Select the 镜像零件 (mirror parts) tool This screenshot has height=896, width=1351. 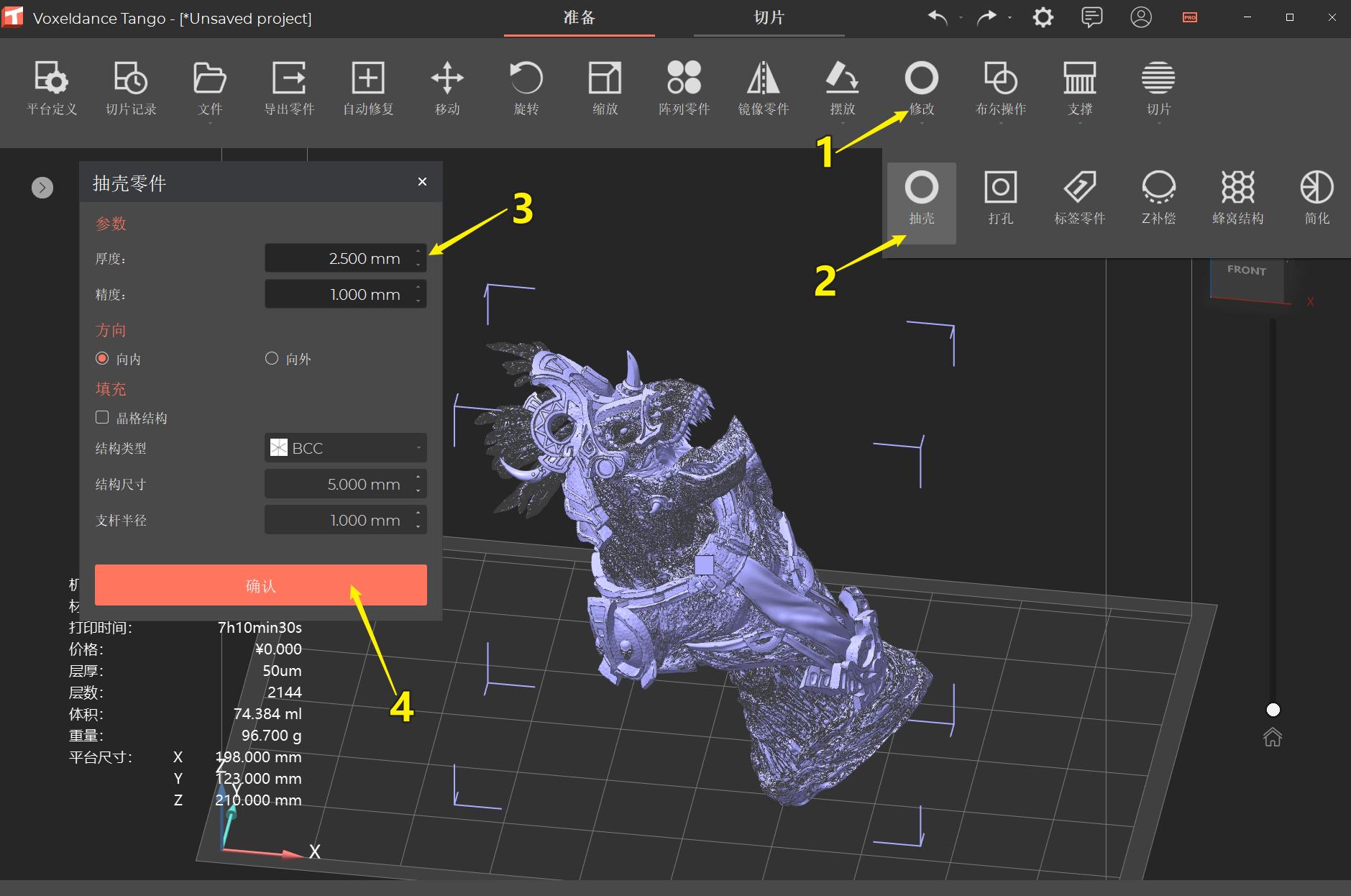(x=764, y=88)
